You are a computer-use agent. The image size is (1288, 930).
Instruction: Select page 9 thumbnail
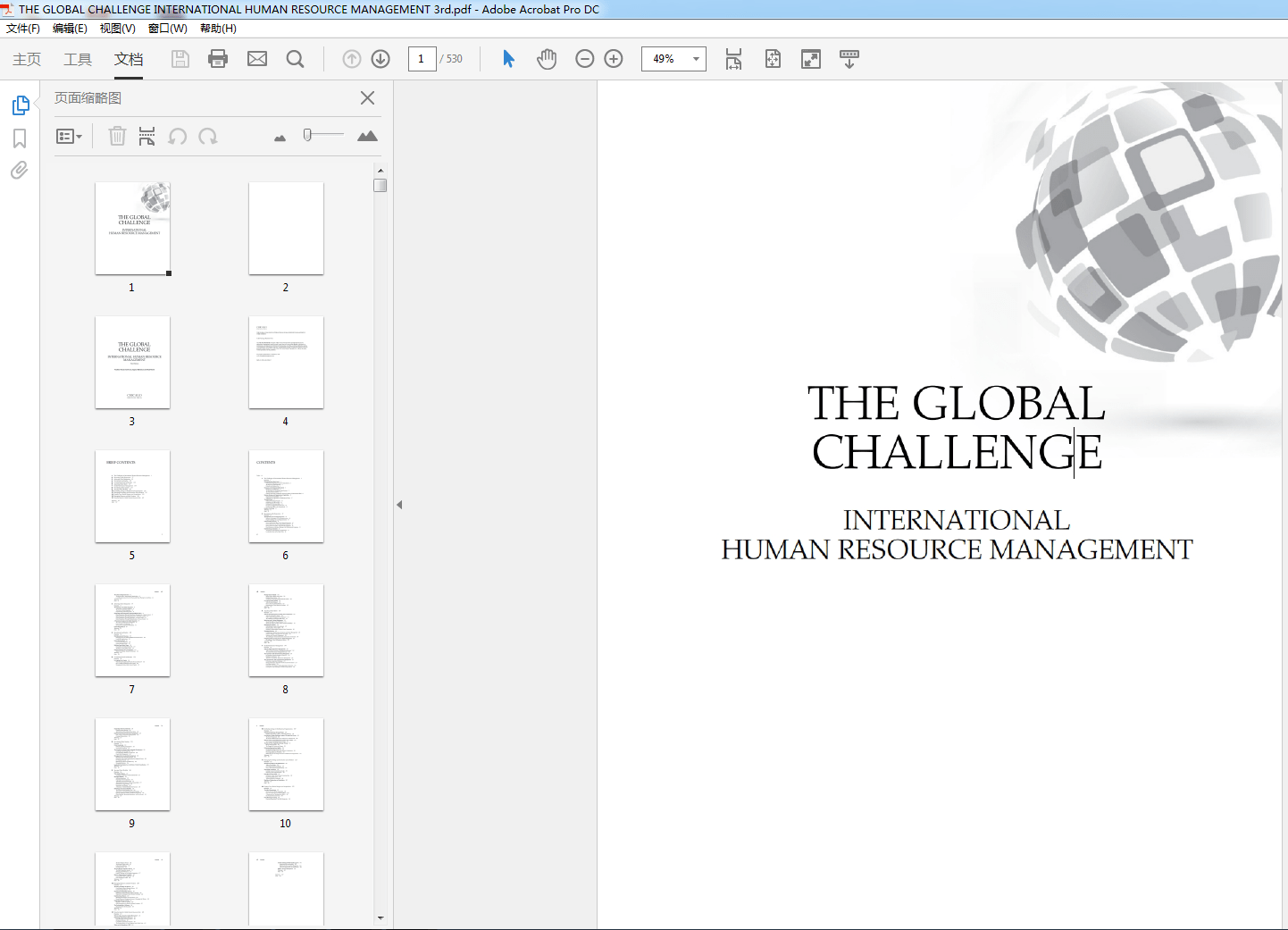pyautogui.click(x=133, y=765)
